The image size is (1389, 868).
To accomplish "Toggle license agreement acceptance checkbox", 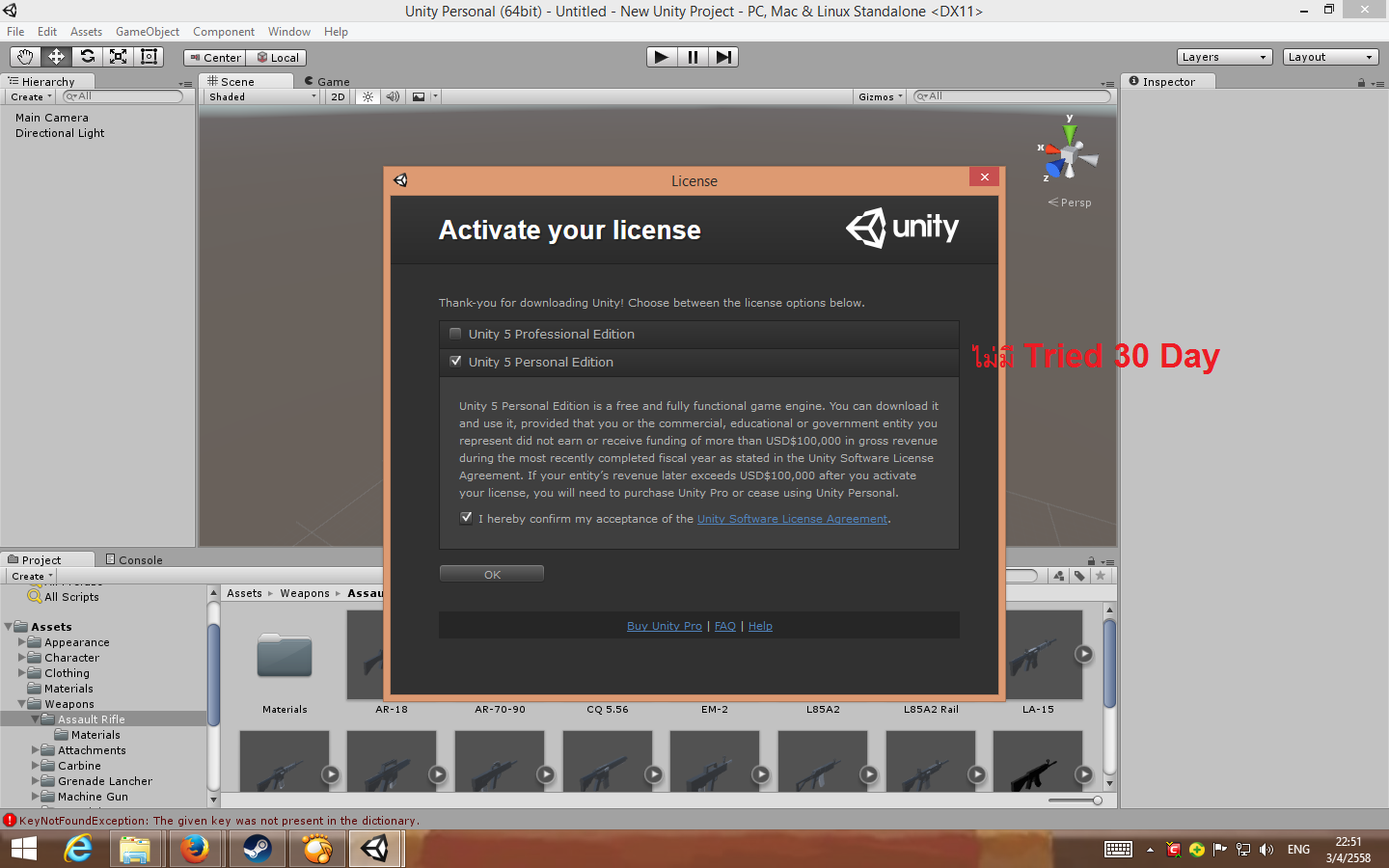I will (x=466, y=518).
